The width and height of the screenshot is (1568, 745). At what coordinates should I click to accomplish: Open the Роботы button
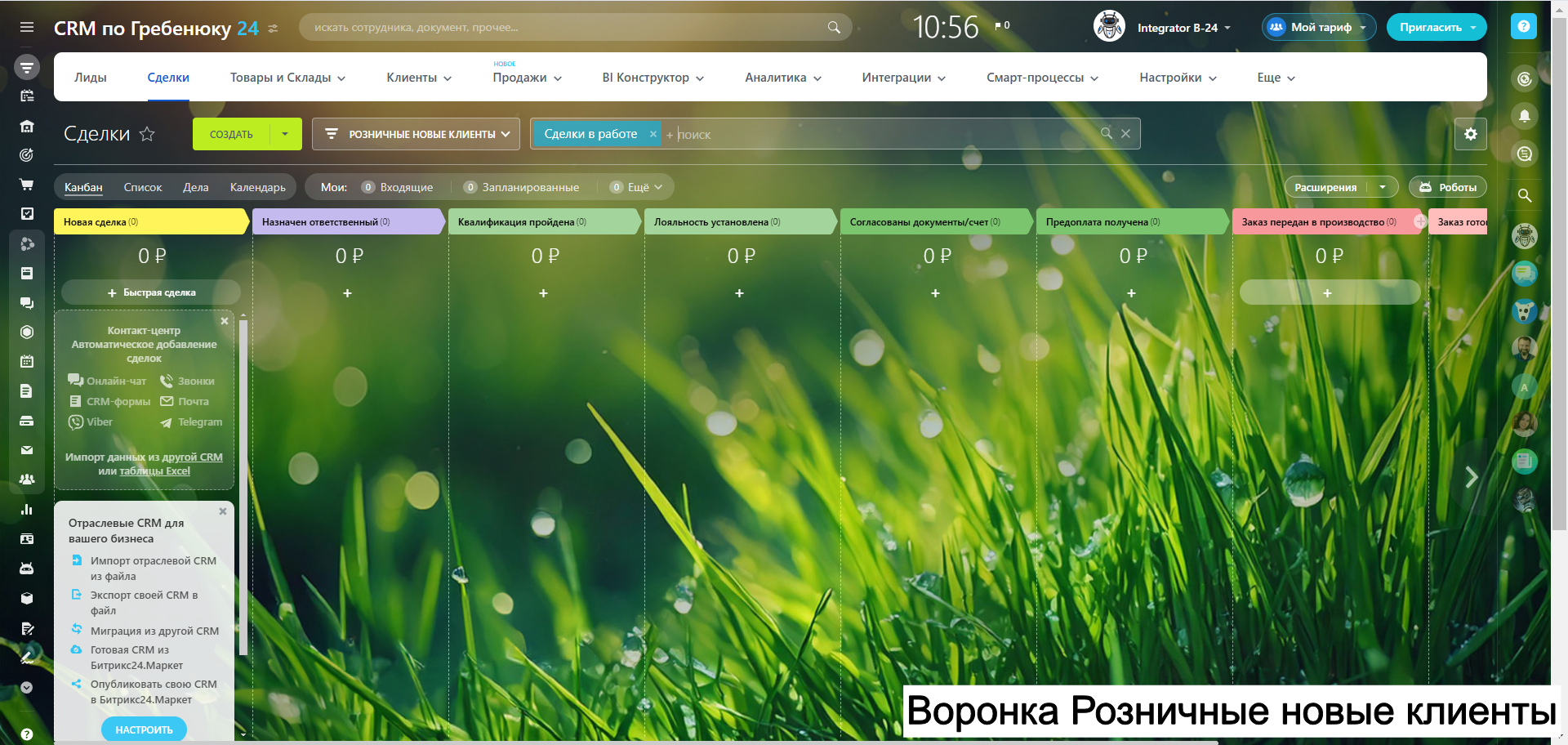1448,187
